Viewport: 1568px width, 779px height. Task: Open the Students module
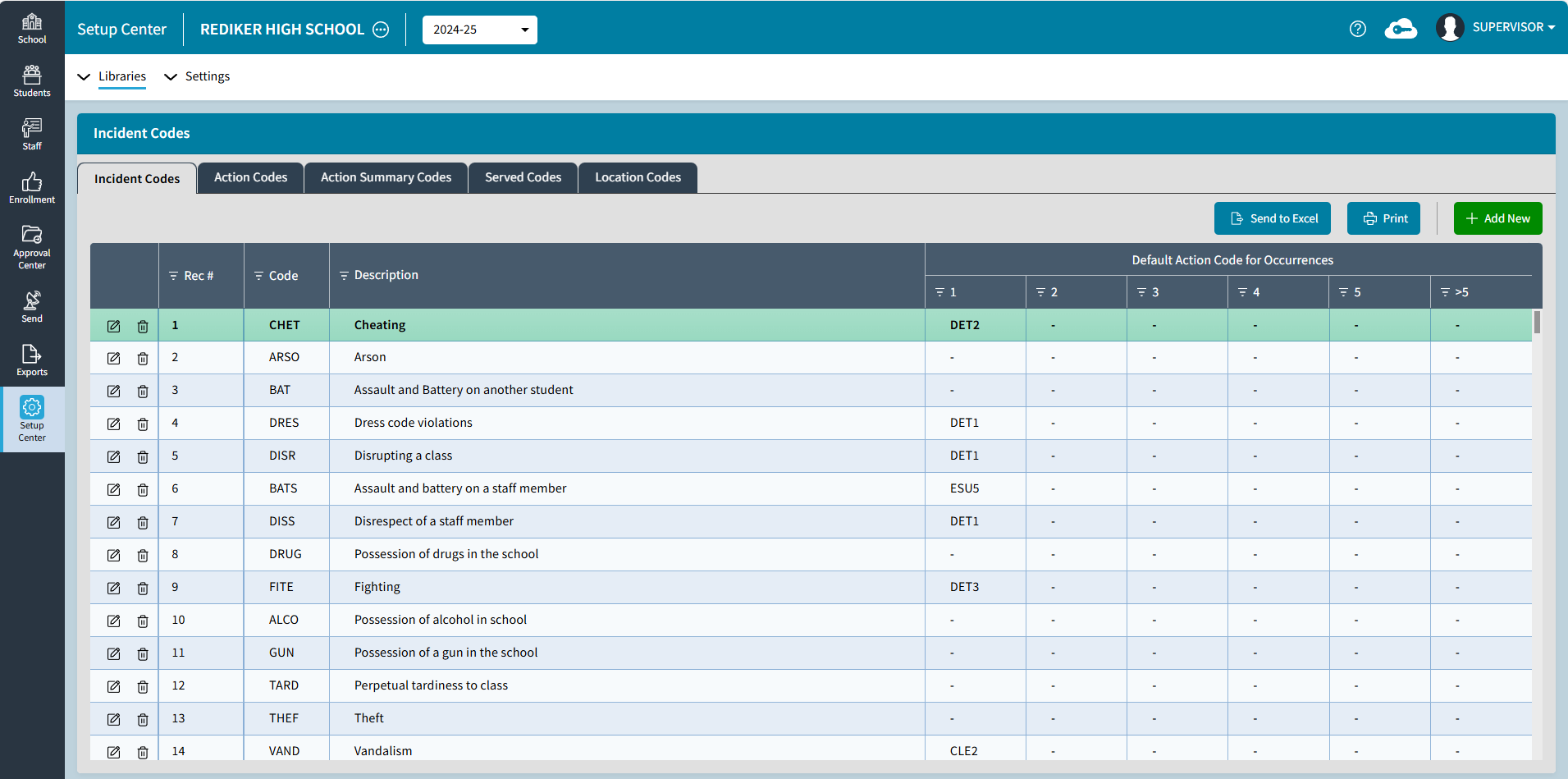pyautogui.click(x=32, y=81)
